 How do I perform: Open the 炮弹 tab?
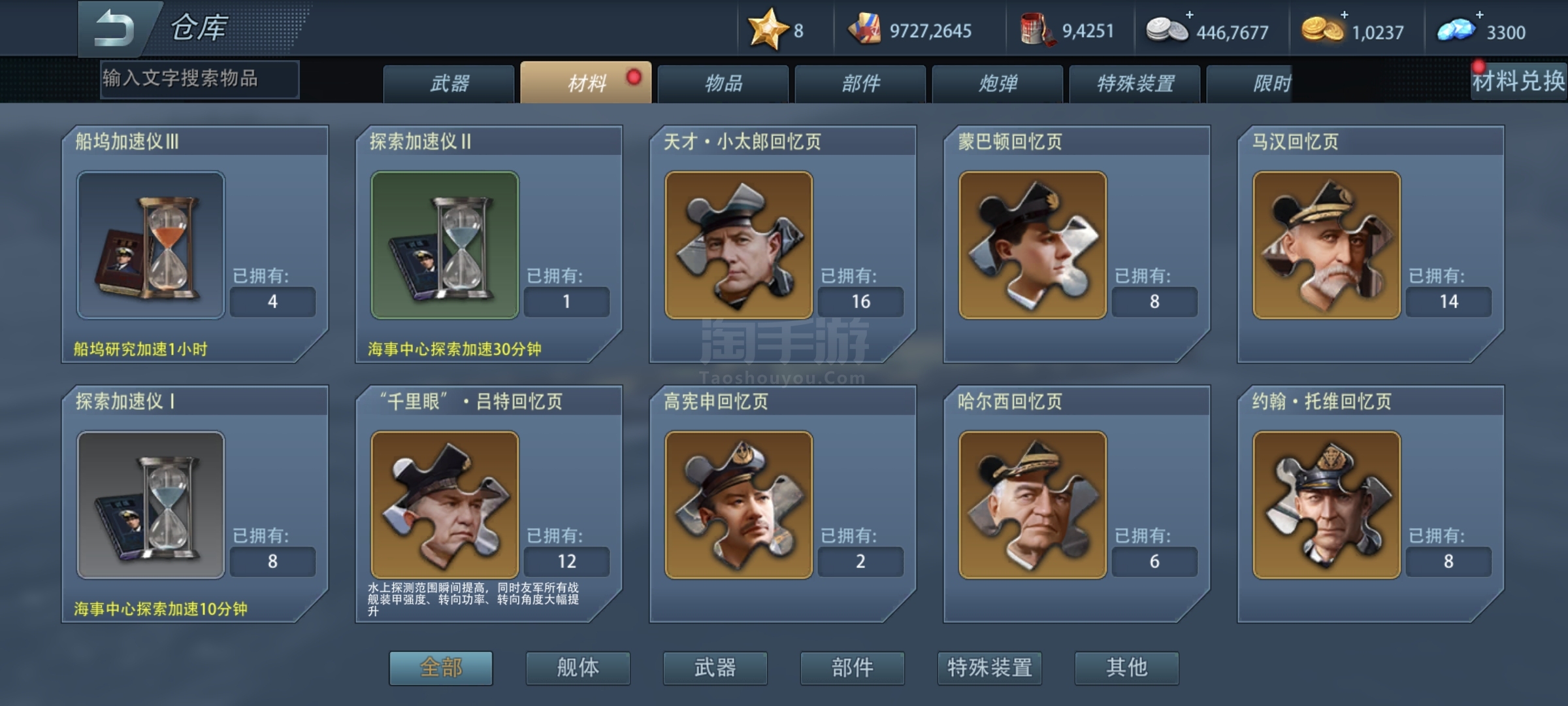click(998, 84)
